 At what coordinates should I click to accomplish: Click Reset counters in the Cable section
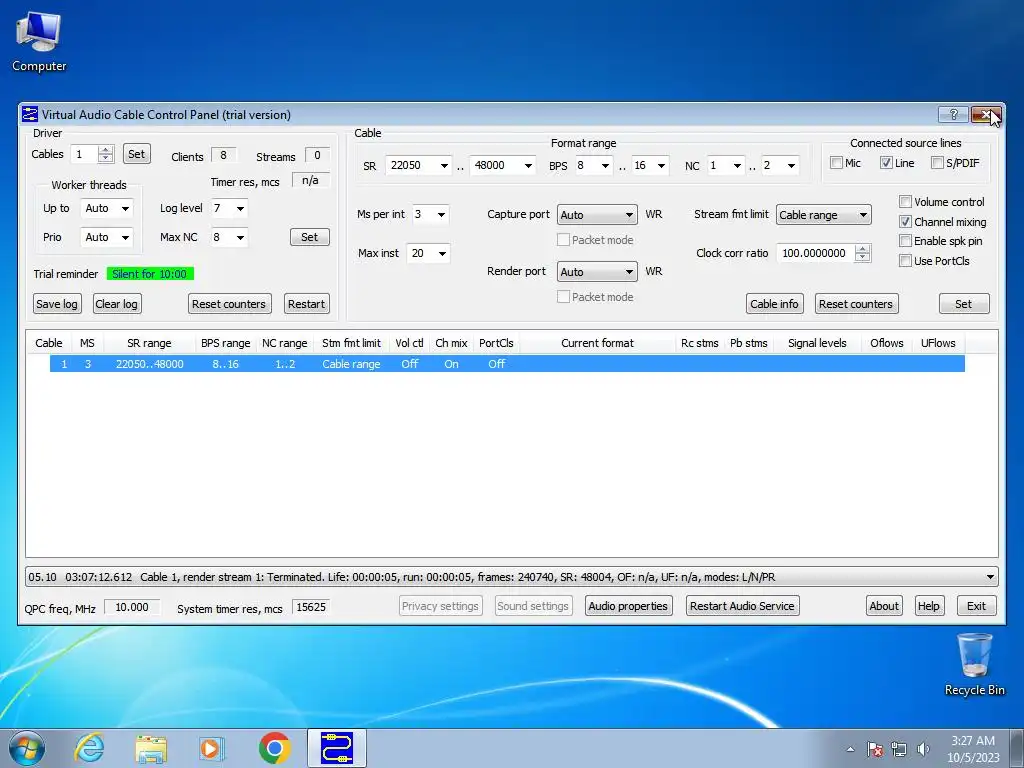(x=856, y=304)
